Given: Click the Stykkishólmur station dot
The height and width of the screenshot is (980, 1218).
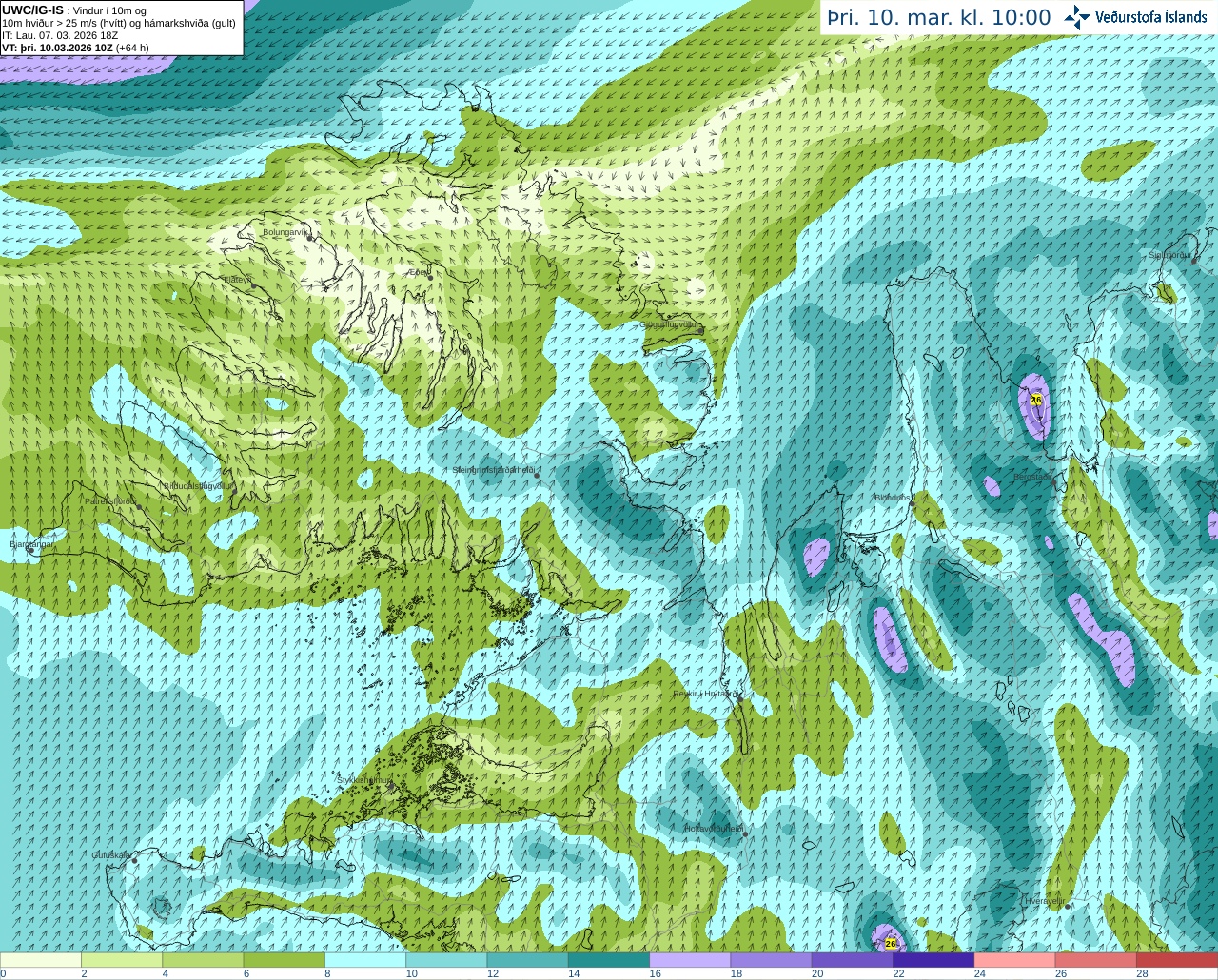Looking at the screenshot, I should click(x=389, y=786).
